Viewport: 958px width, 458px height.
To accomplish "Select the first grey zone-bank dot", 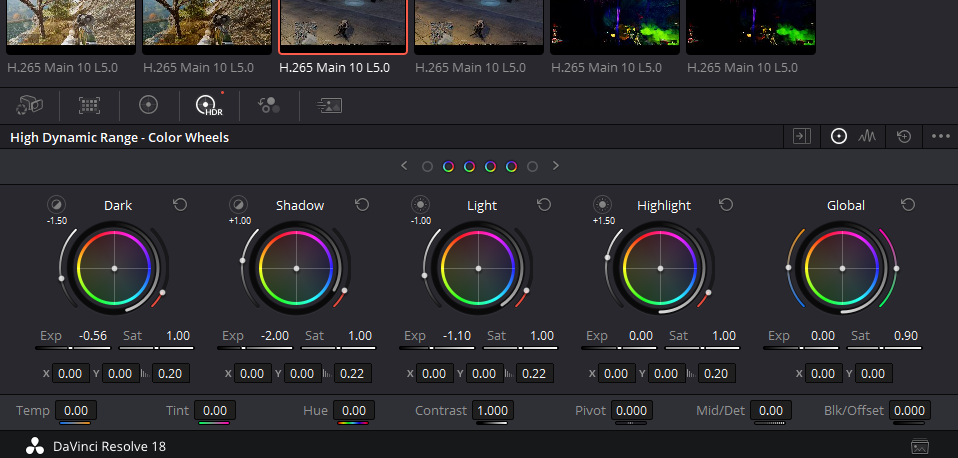I will pyautogui.click(x=427, y=166).
